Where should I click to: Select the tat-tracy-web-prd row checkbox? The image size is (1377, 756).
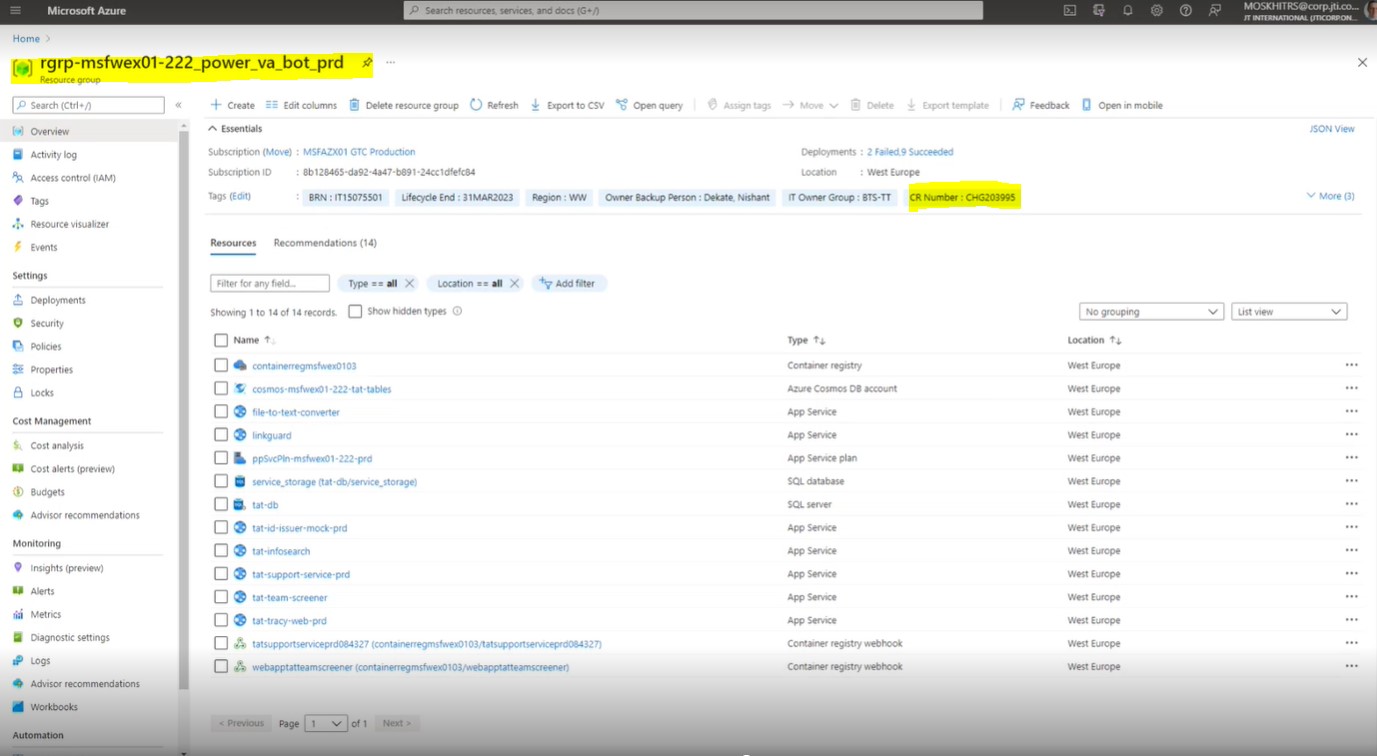[x=221, y=620]
